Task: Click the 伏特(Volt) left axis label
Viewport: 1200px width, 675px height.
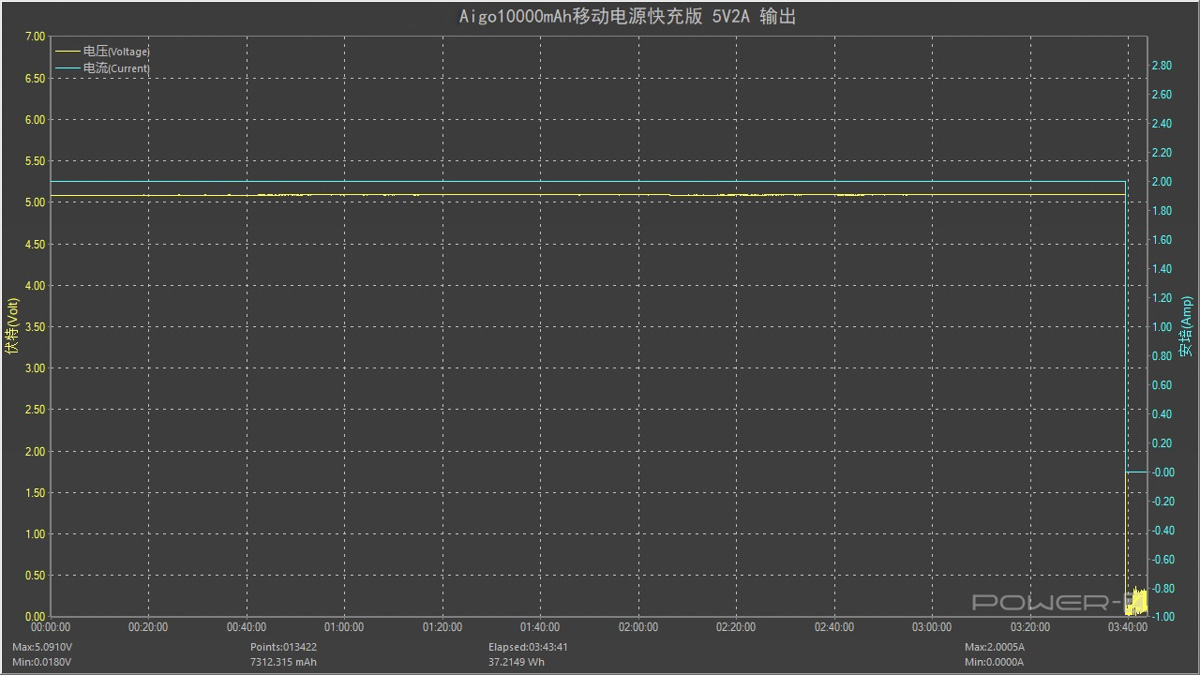Action: (x=12, y=326)
